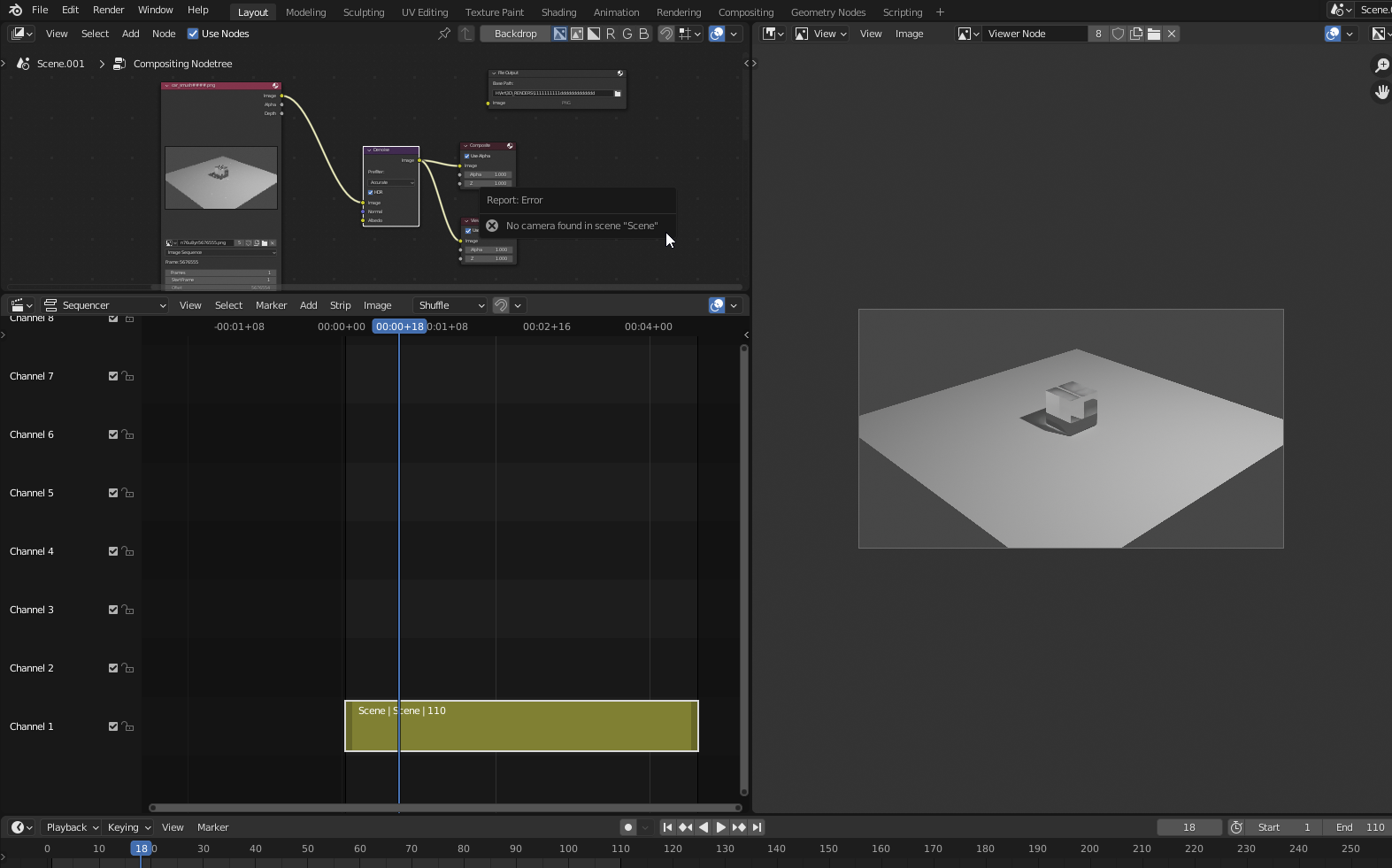
Task: Select the hand pan tool in viewer
Action: point(1381,92)
